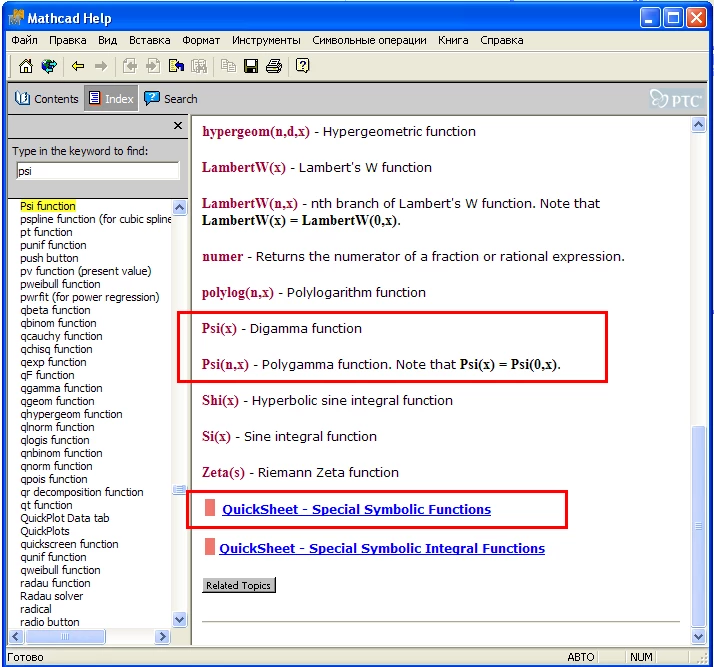Click the Psi(n,x) function name text
This screenshot has width=714, height=667.
[225, 364]
